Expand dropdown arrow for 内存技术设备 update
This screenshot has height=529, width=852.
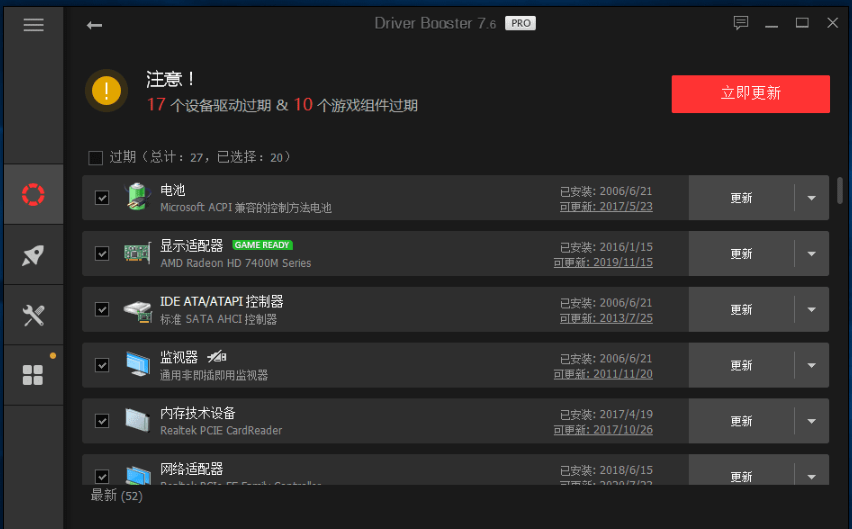pos(811,421)
